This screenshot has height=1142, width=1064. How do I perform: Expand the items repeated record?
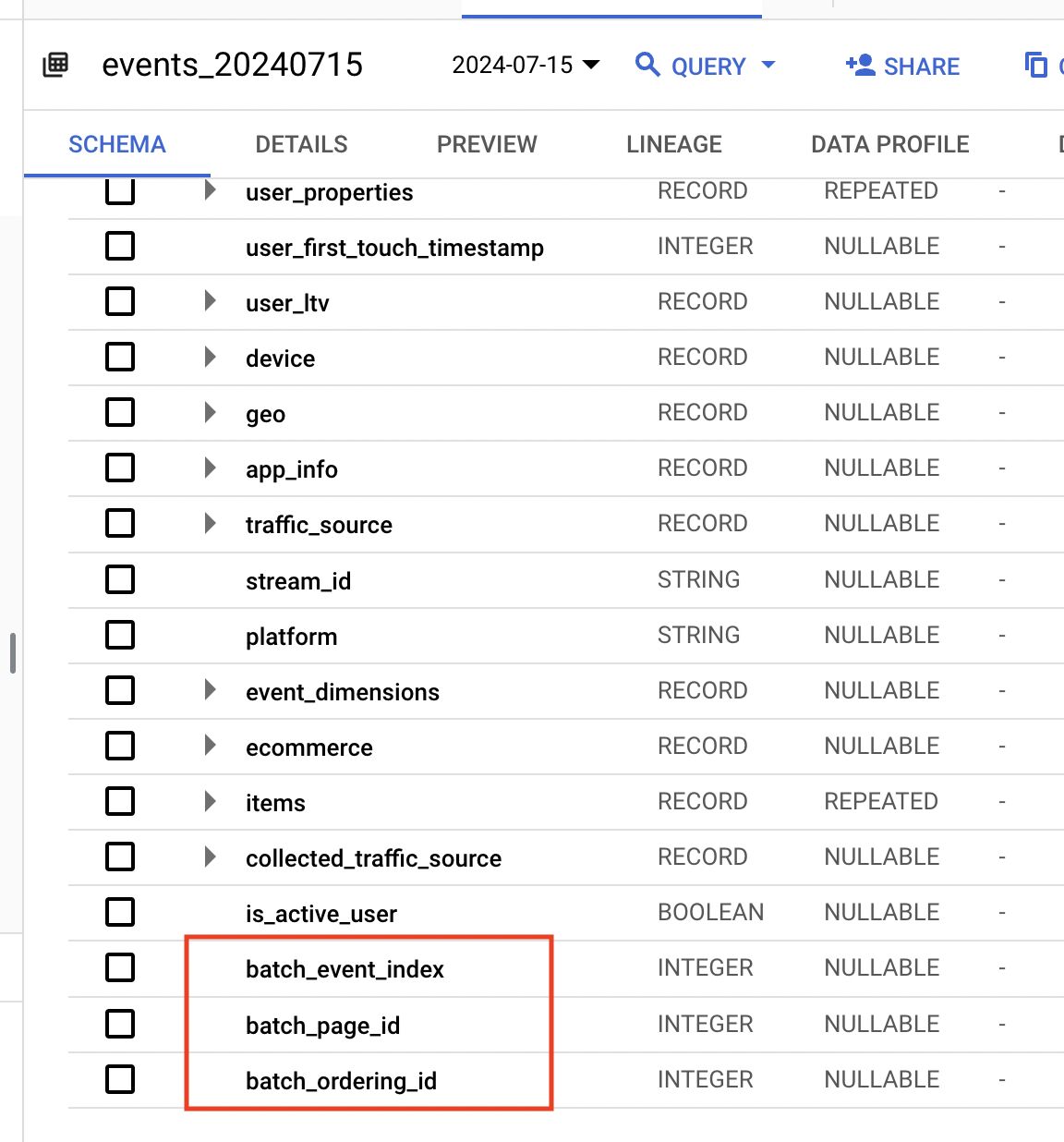pyautogui.click(x=210, y=801)
